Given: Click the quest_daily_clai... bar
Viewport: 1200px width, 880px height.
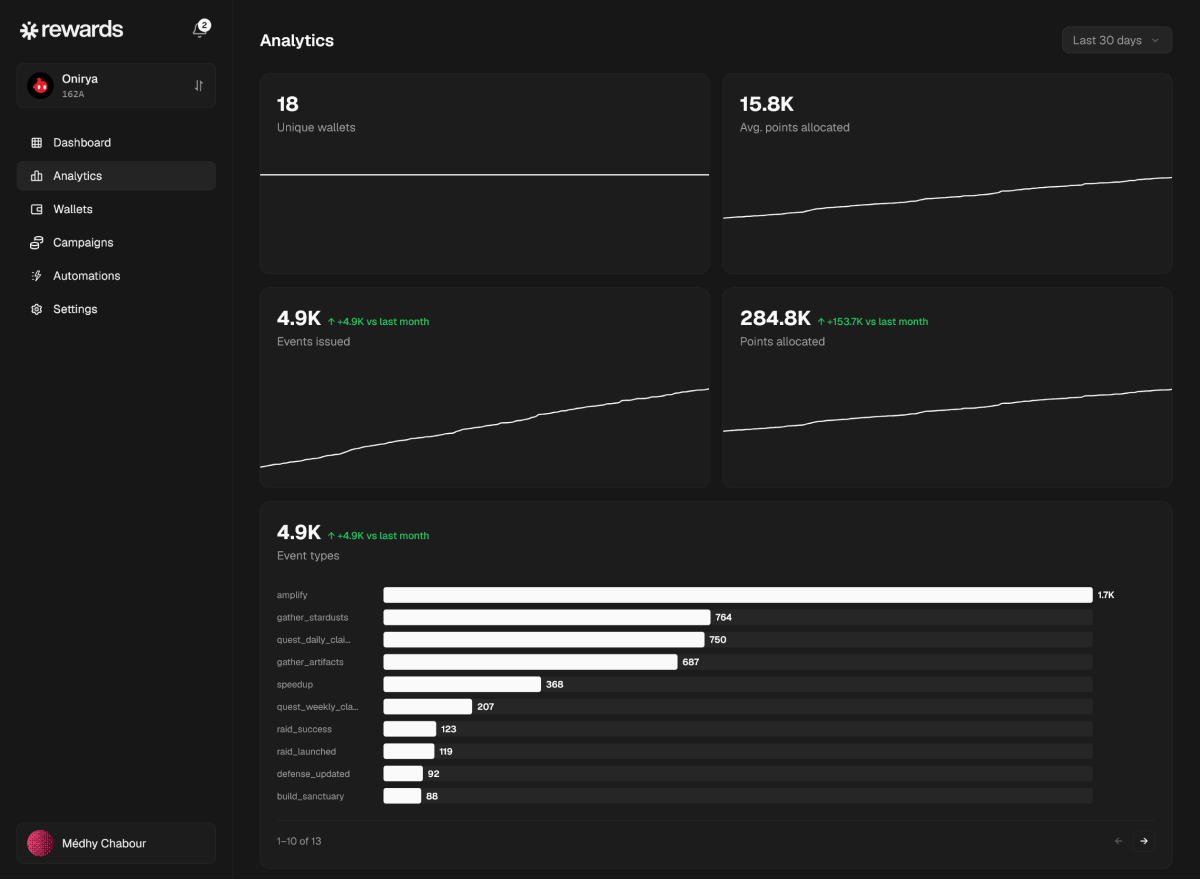Looking at the screenshot, I should click(x=544, y=639).
